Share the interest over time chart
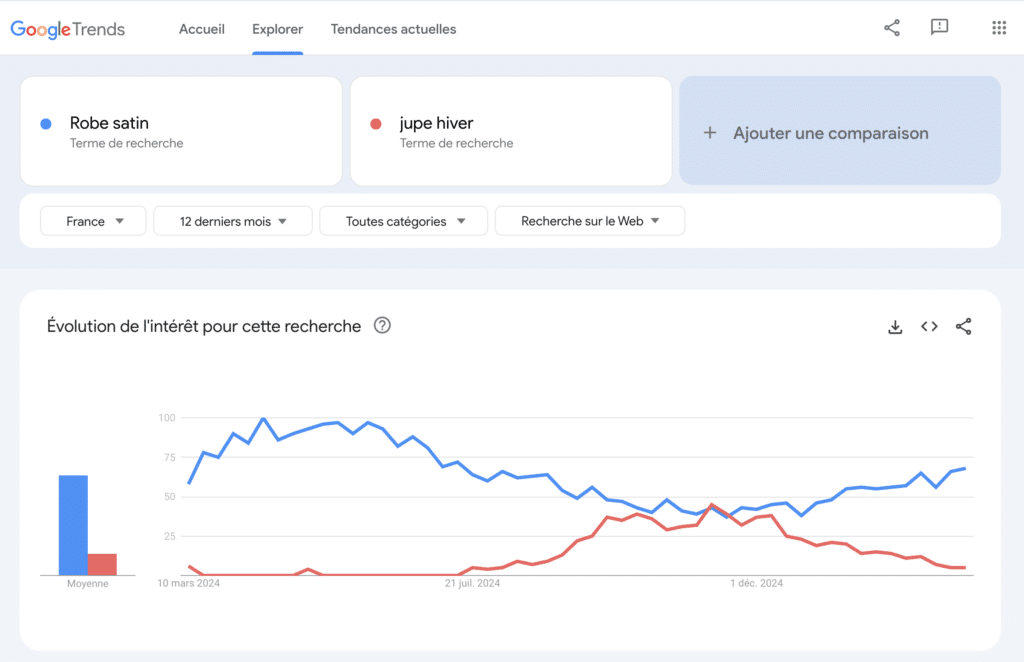 pyautogui.click(x=963, y=326)
